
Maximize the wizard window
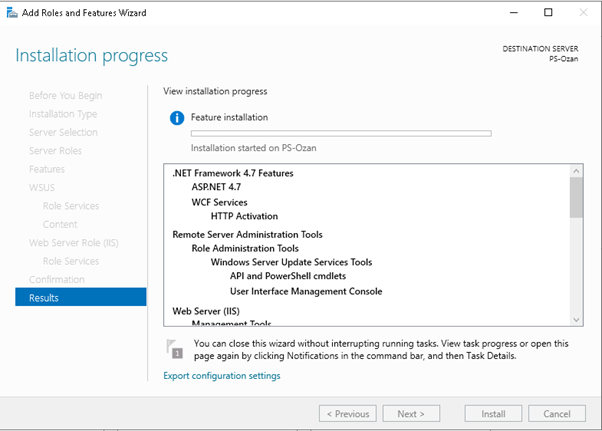click(547, 12)
